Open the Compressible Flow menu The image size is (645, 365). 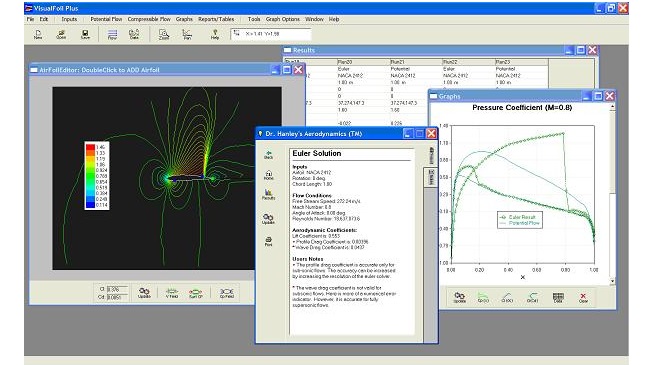pyautogui.click(x=149, y=19)
